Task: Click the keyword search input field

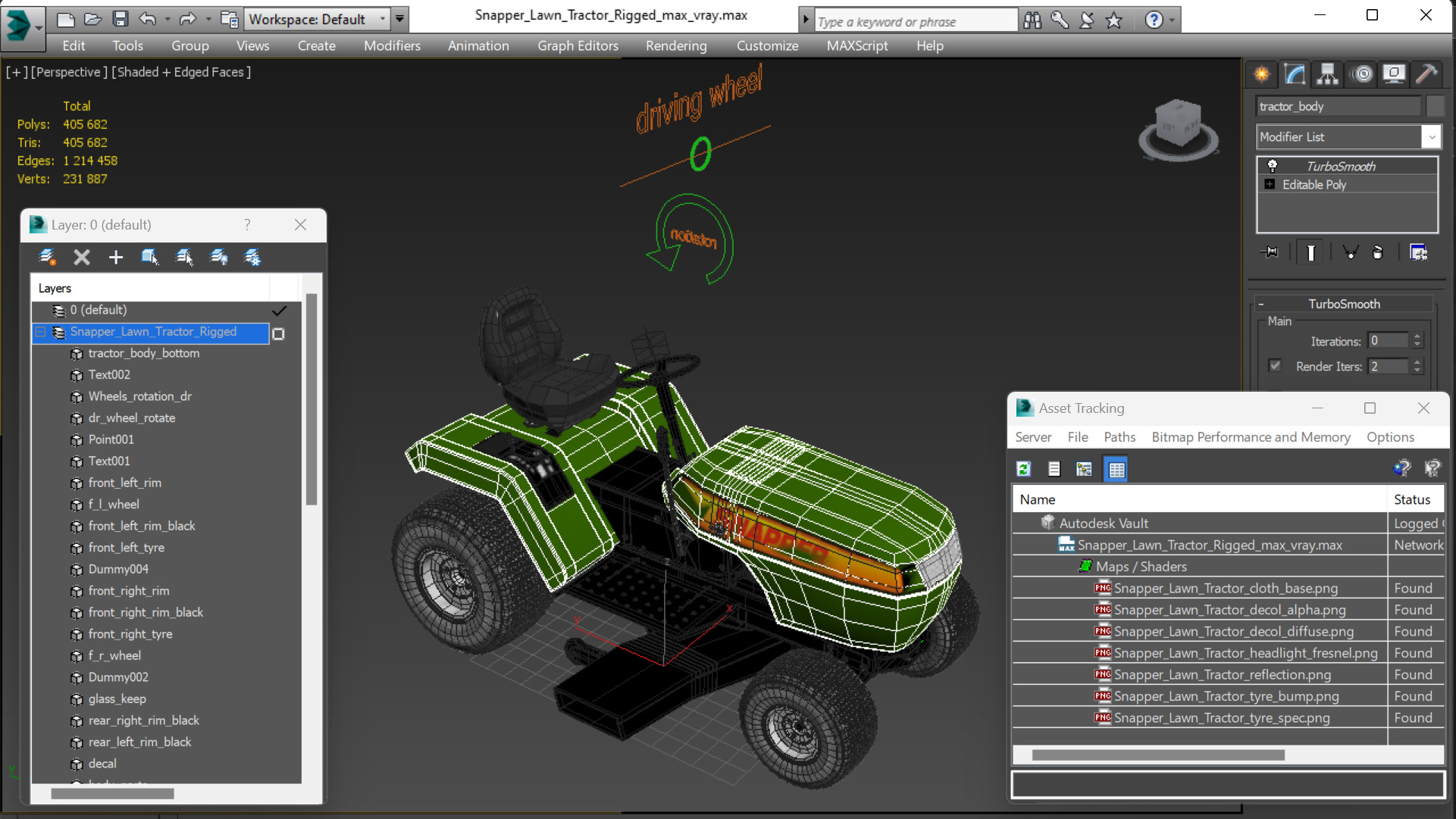Action: click(916, 21)
